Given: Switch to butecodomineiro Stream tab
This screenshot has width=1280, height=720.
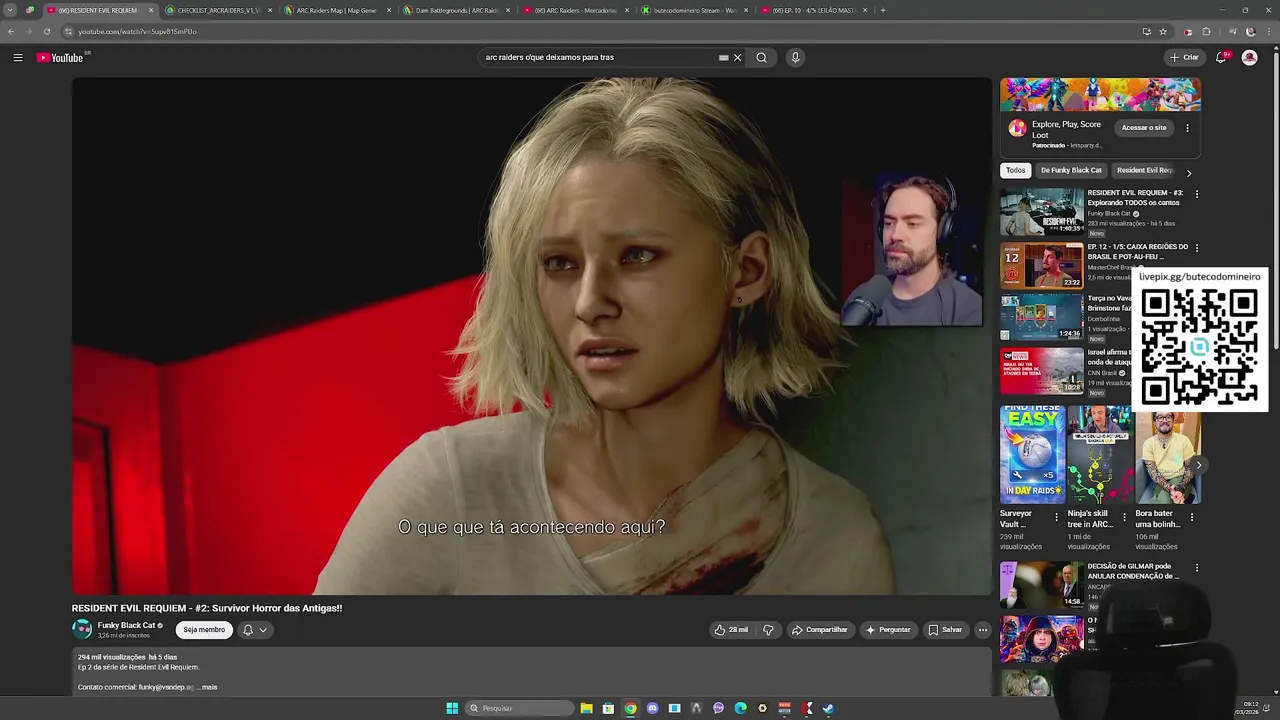Looking at the screenshot, I should coord(694,10).
